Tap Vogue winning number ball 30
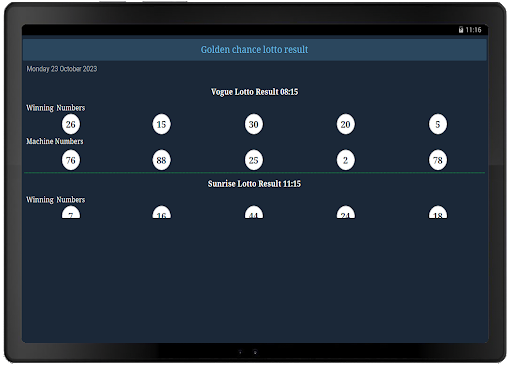The height and width of the screenshot is (369, 512). click(254, 124)
